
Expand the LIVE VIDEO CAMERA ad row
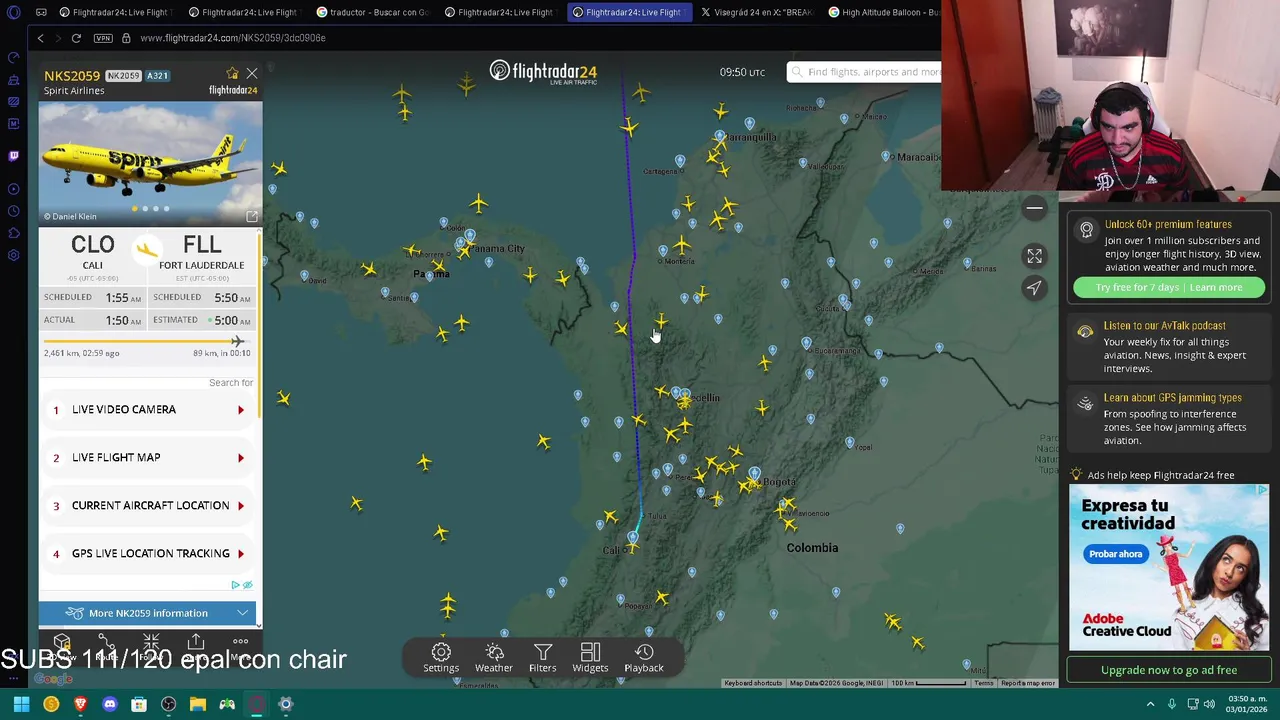pyautogui.click(x=148, y=409)
